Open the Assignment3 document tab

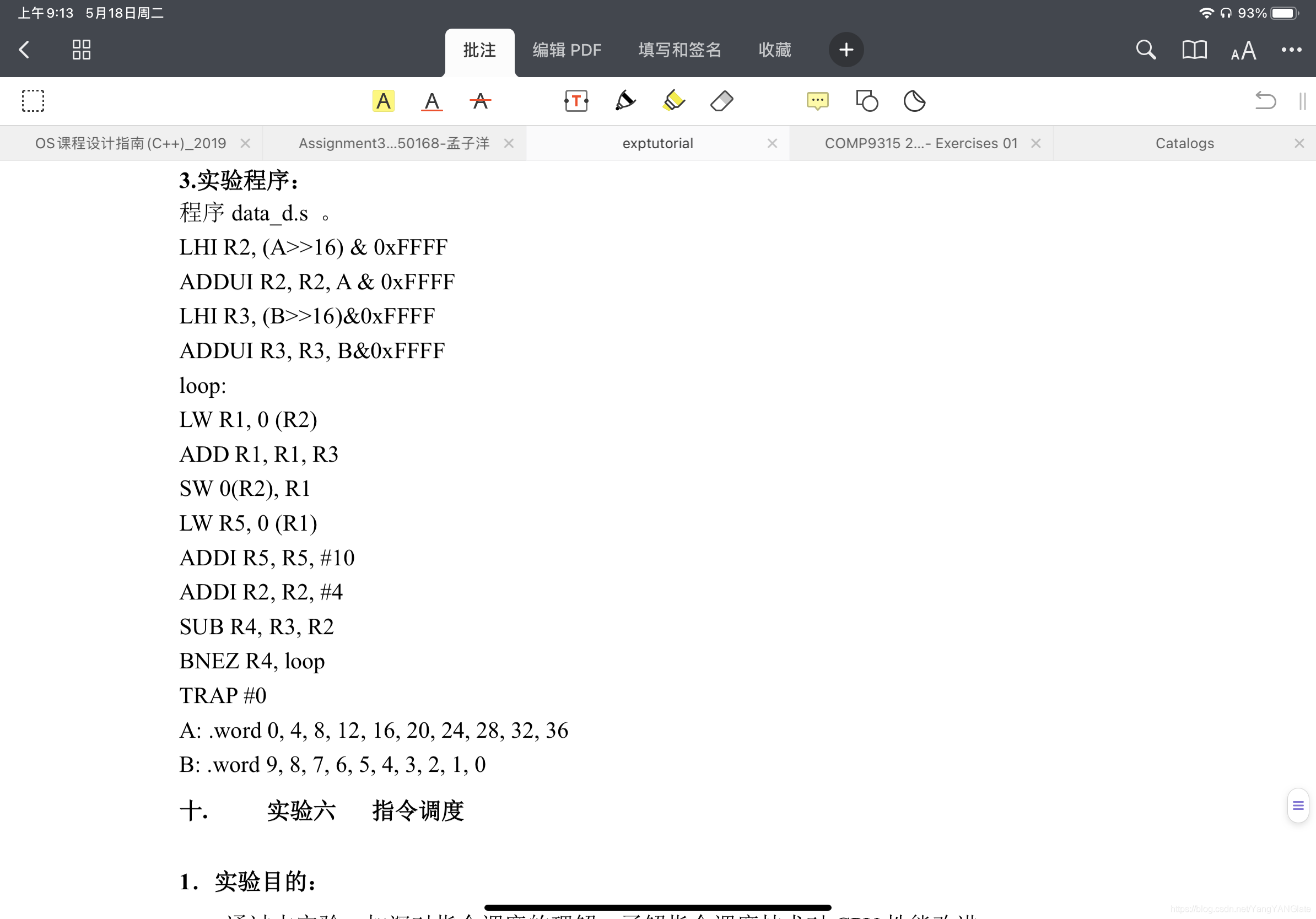[394, 143]
